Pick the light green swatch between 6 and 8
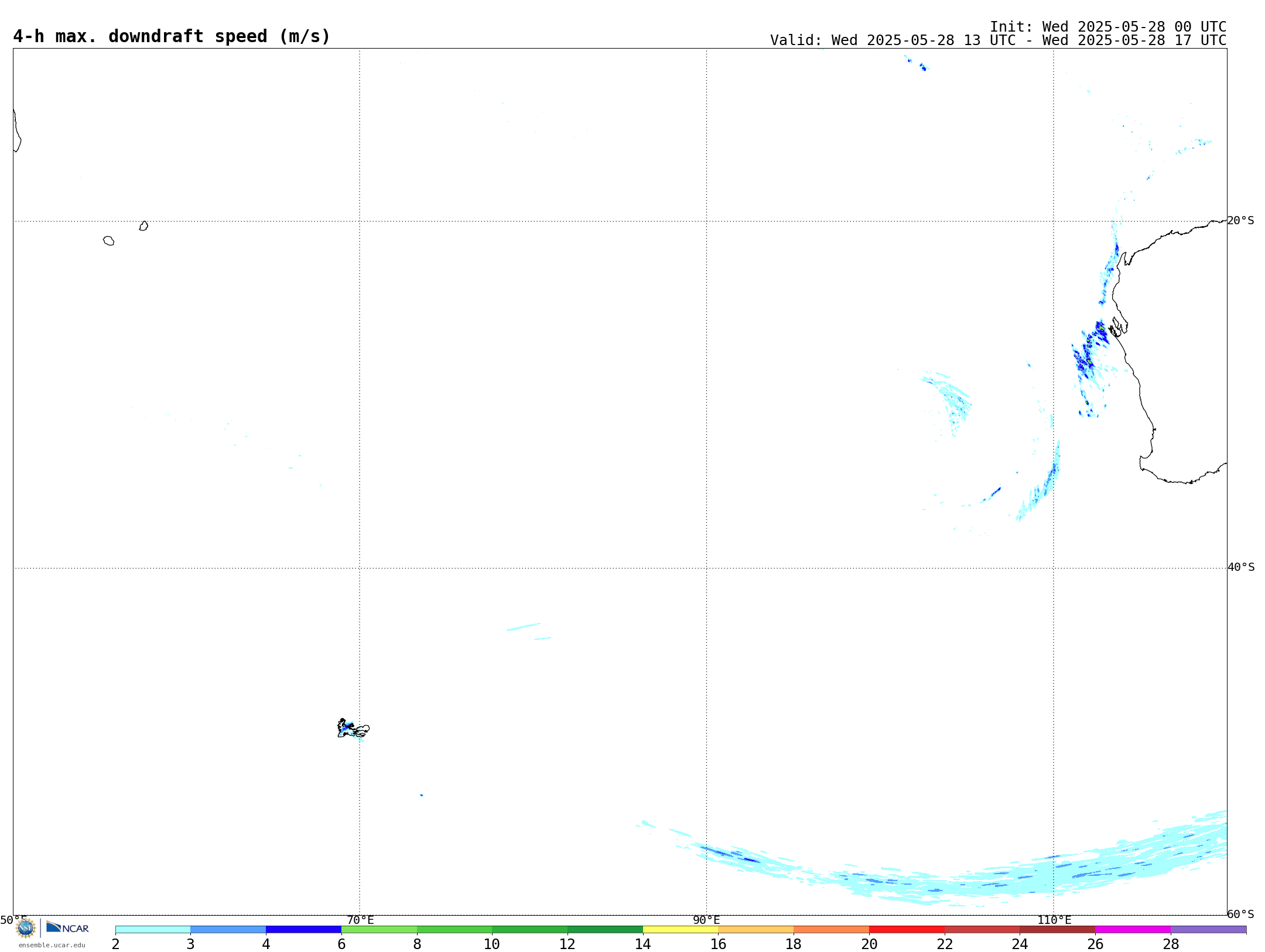This screenshot has width=1265, height=952. tap(379, 929)
